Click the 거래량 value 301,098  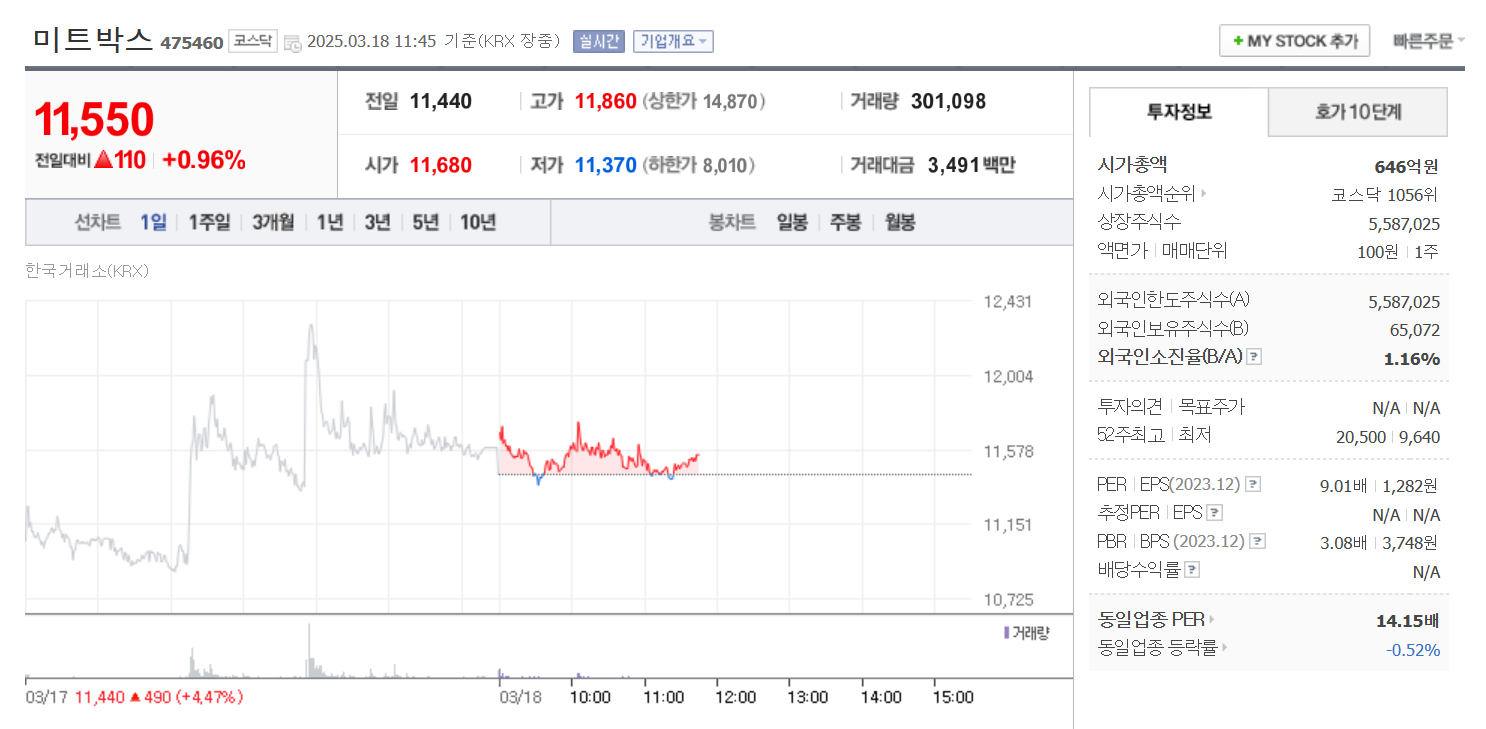pos(948,101)
